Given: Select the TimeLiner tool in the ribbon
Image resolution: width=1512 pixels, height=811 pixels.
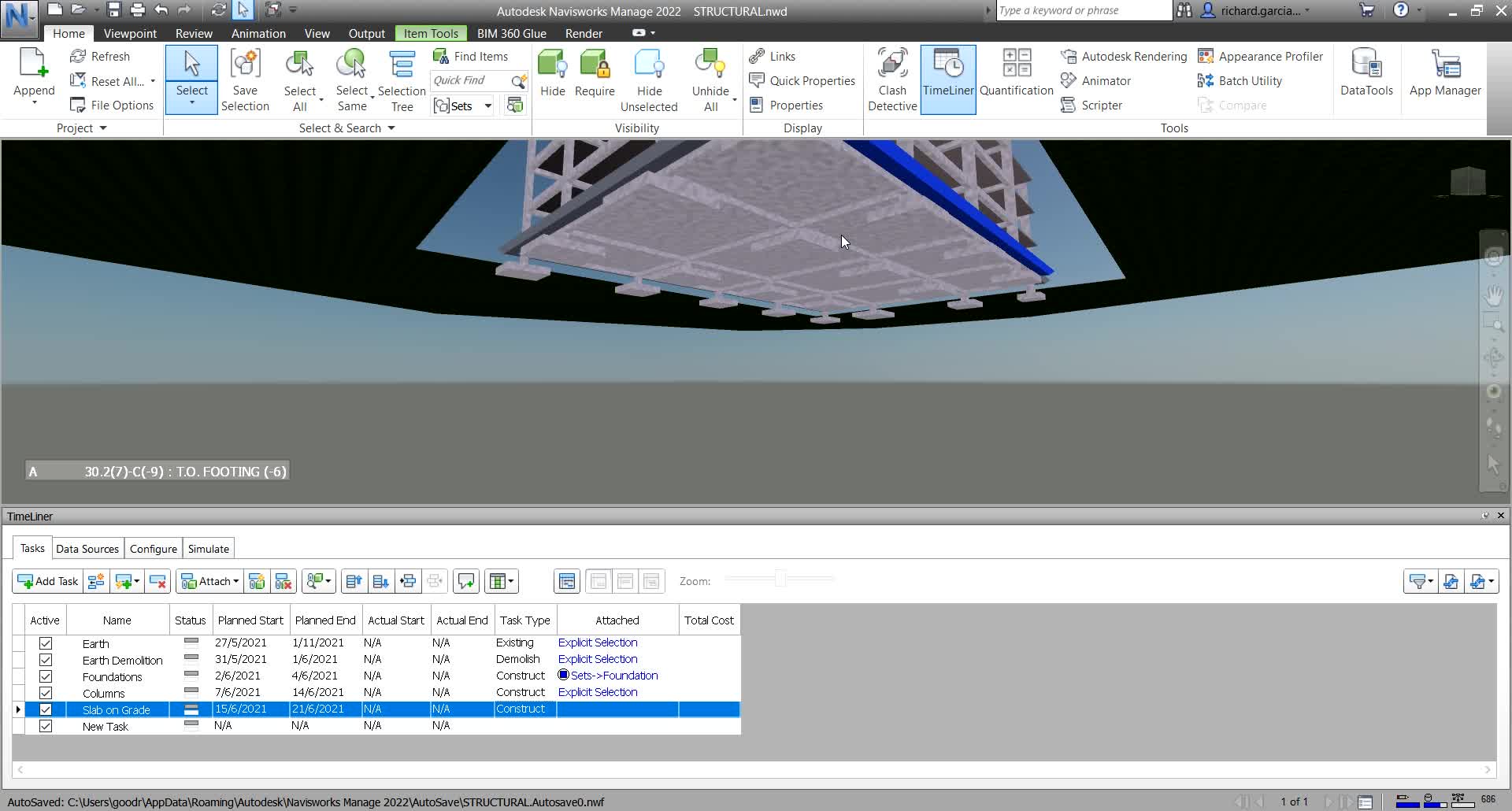Looking at the screenshot, I should pyautogui.click(x=947, y=79).
